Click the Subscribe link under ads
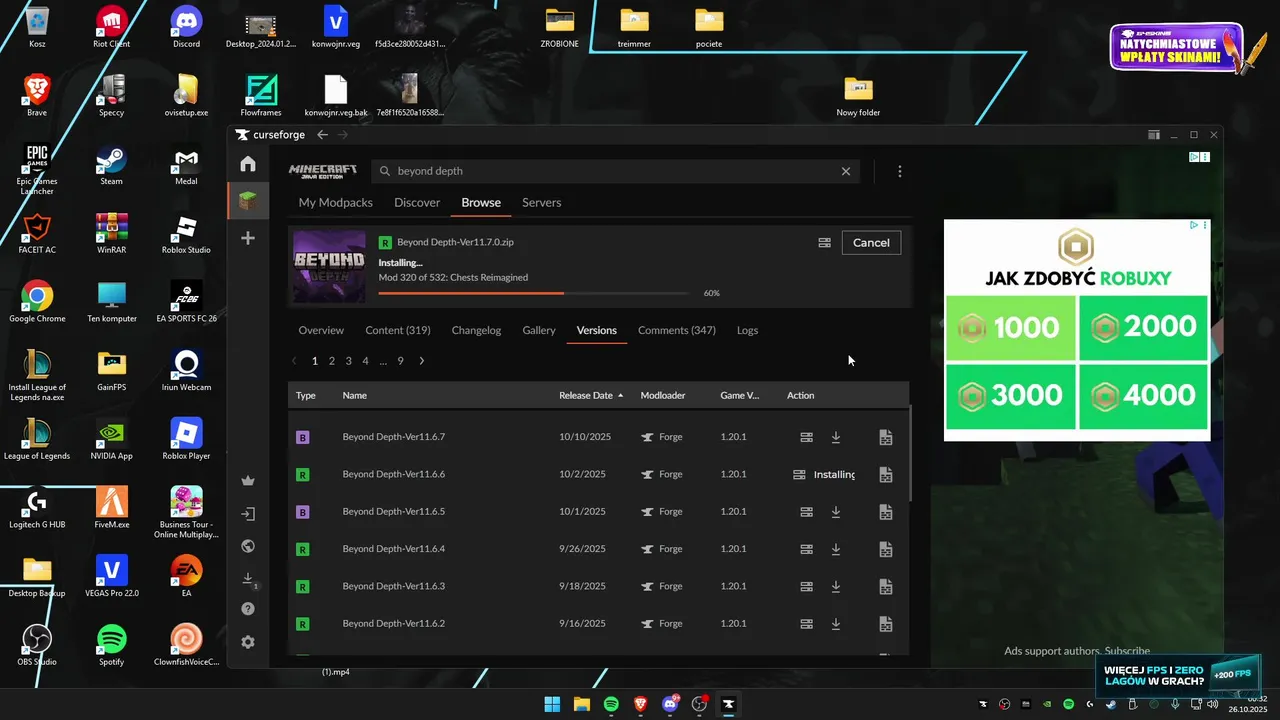This screenshot has height=720, width=1280. 1127,651
